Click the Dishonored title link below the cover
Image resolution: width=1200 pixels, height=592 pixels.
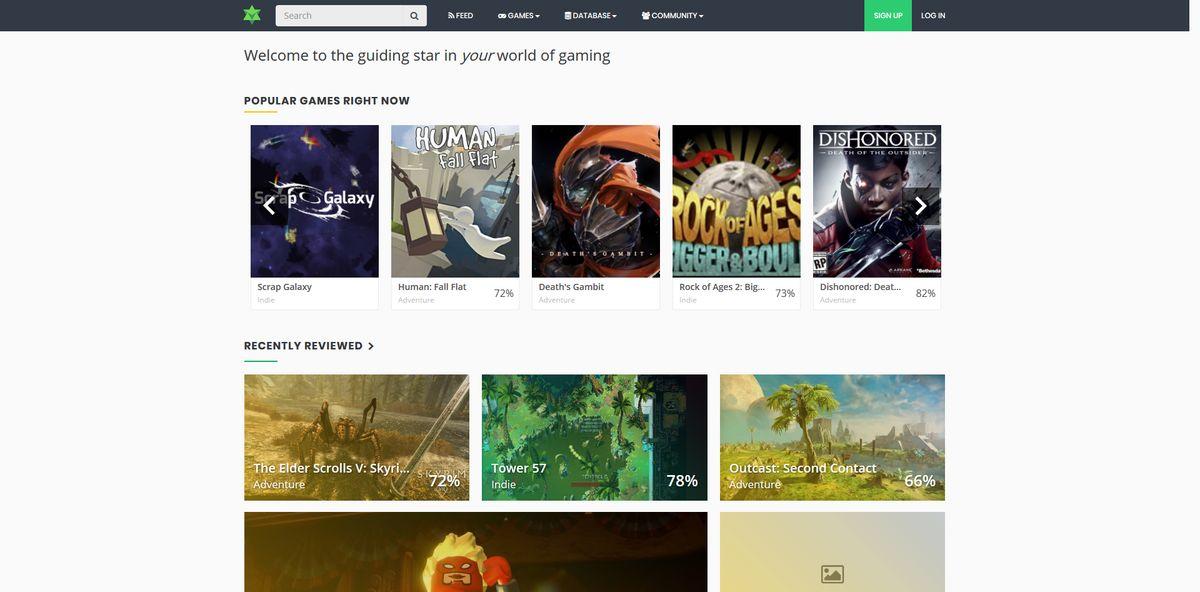(x=861, y=287)
